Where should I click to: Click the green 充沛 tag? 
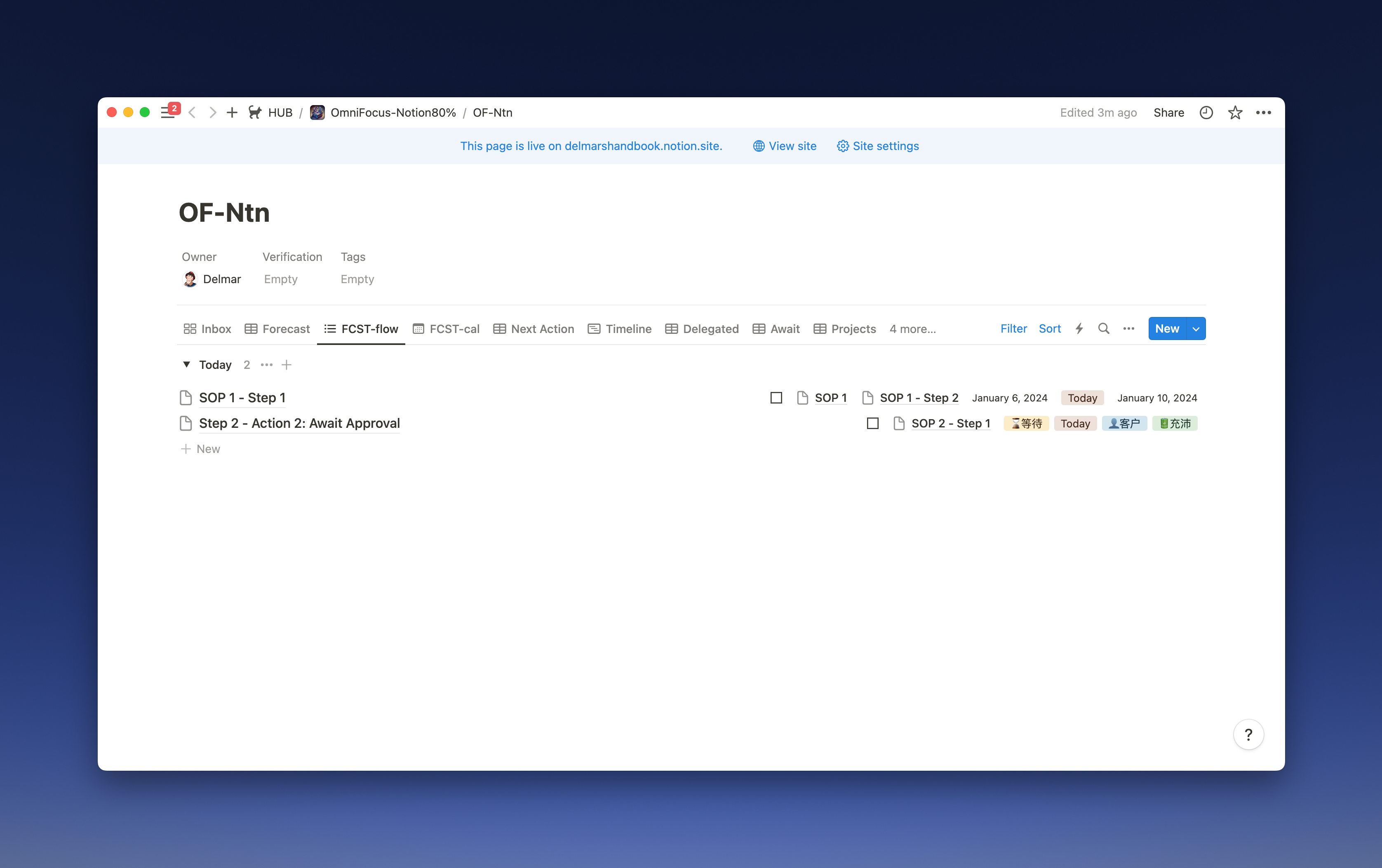pos(1174,423)
